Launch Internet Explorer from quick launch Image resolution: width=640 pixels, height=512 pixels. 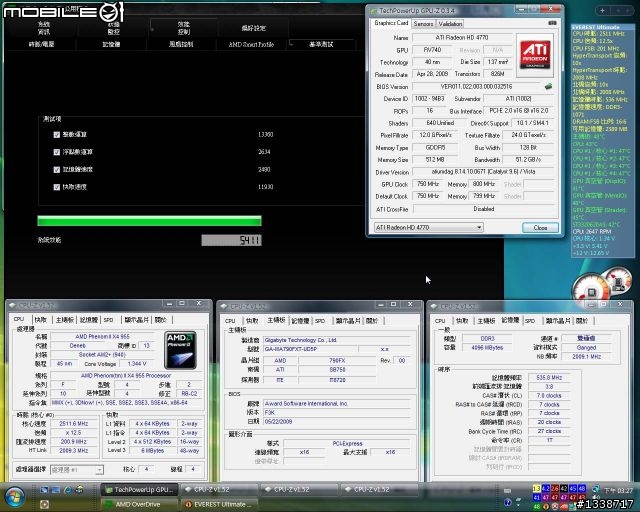click(68, 489)
